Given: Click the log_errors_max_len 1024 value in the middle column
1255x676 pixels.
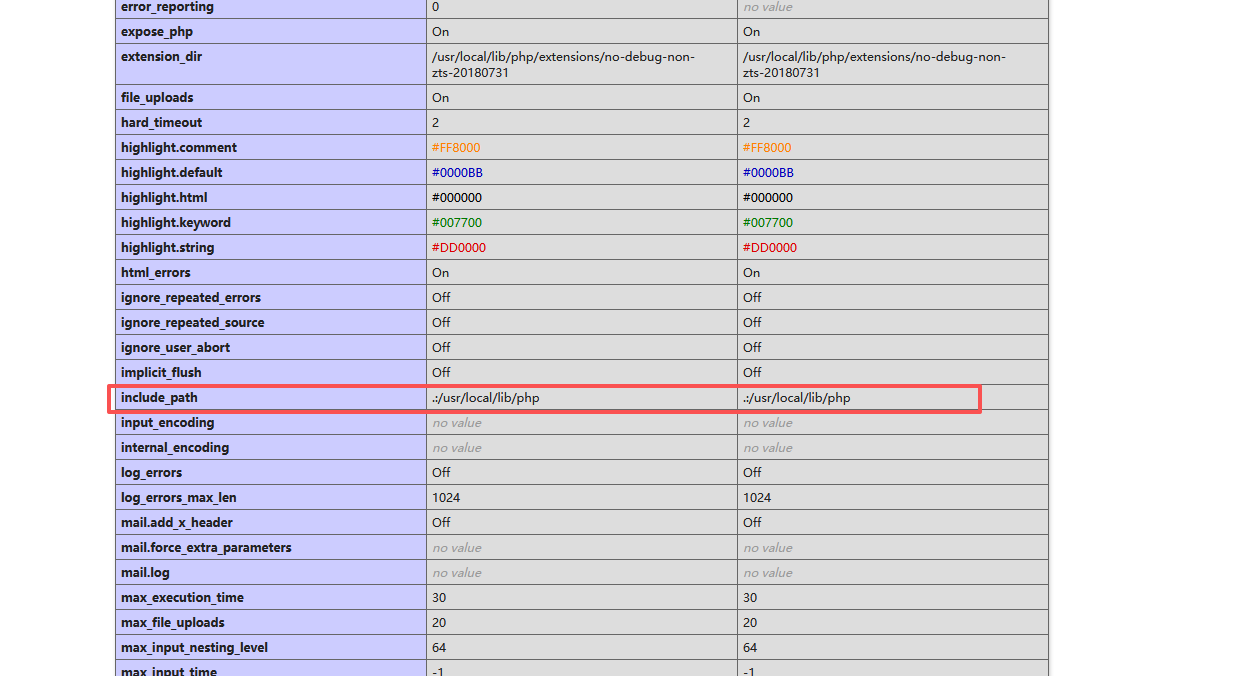Looking at the screenshot, I should [x=446, y=498].
